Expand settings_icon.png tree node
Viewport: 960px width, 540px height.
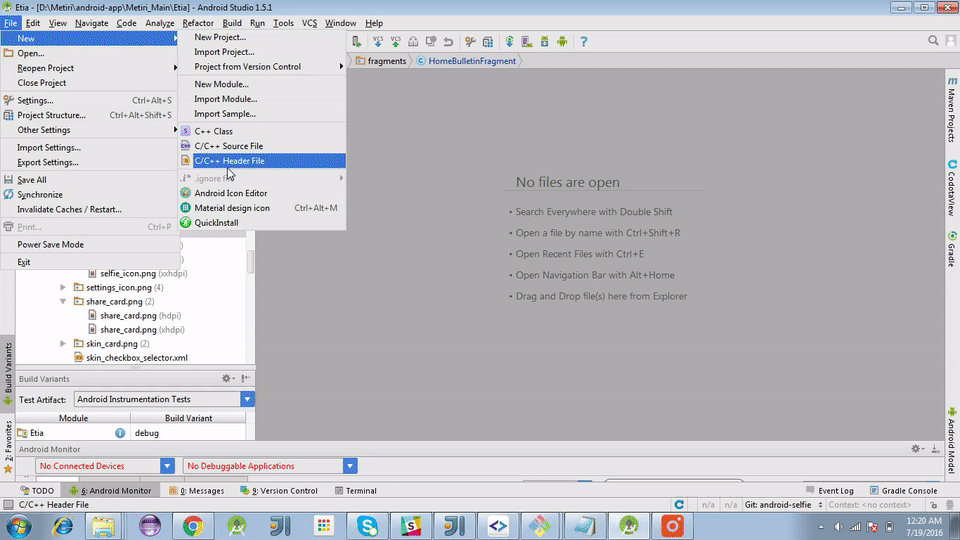(63, 287)
